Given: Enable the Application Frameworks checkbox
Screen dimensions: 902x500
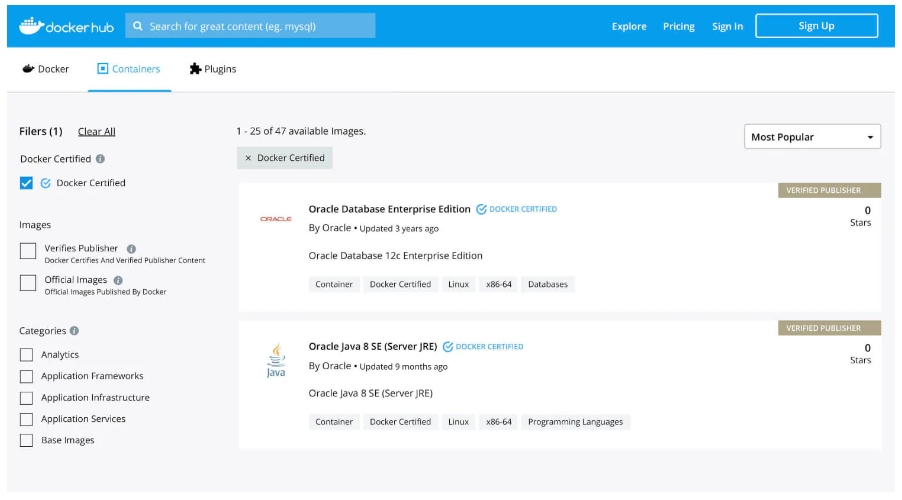Looking at the screenshot, I should 26,376.
